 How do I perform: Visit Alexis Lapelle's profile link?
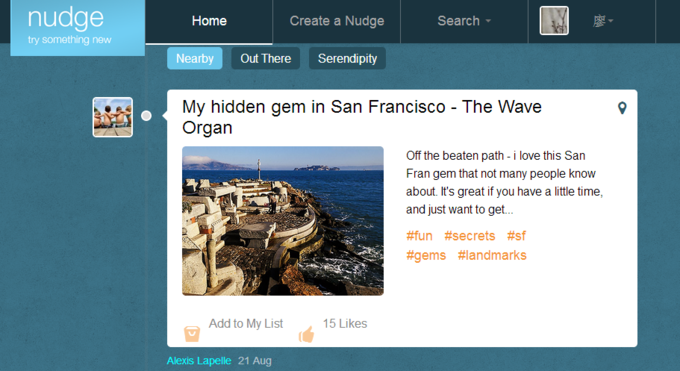point(199,361)
